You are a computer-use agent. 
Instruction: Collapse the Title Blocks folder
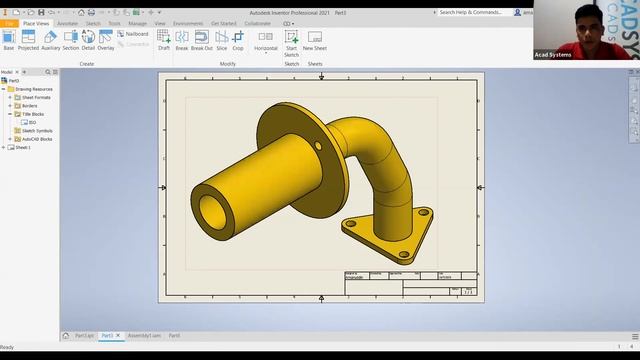coord(10,114)
